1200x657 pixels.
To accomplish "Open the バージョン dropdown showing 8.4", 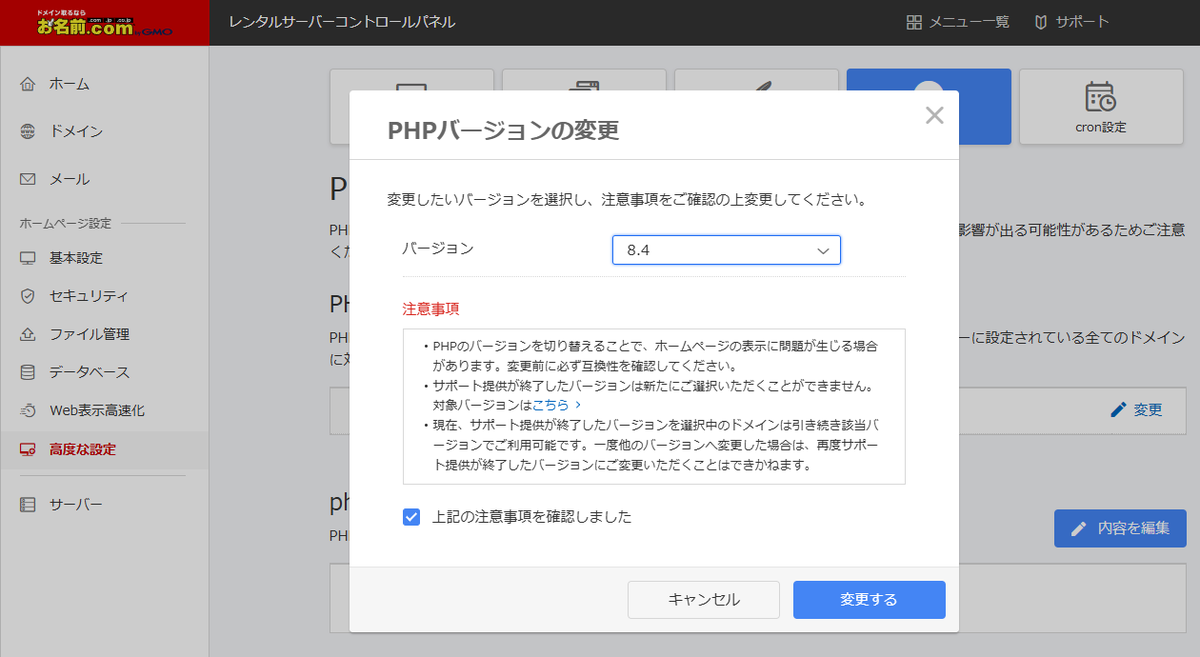I will (x=726, y=250).
